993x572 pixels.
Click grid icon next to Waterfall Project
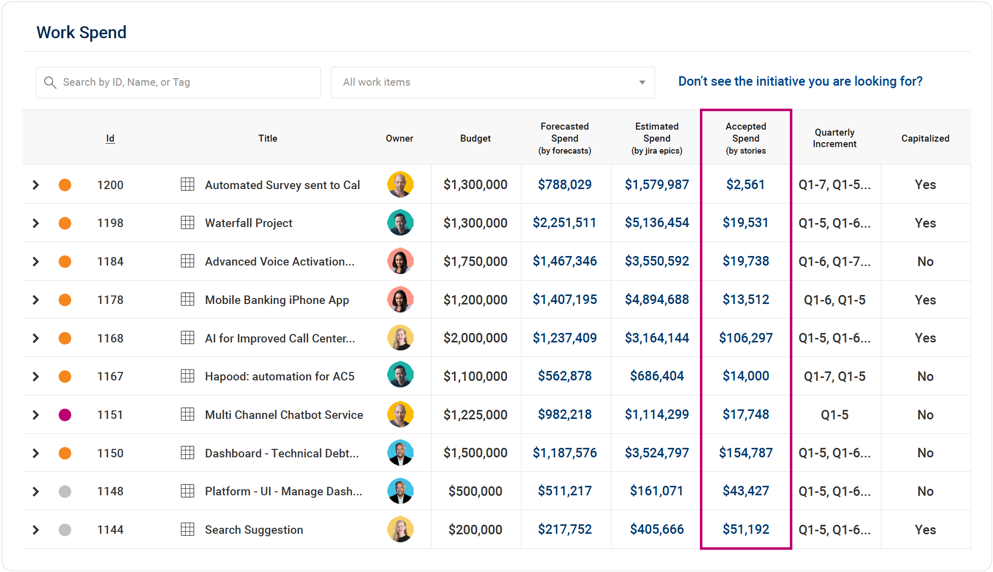187,223
